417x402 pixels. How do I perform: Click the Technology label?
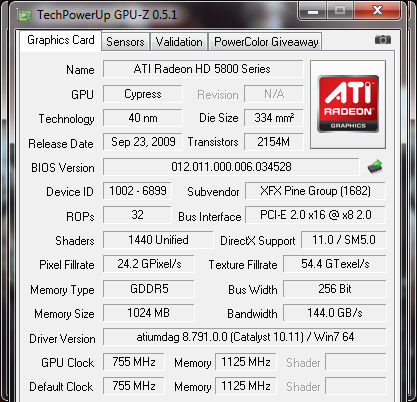click(66, 119)
